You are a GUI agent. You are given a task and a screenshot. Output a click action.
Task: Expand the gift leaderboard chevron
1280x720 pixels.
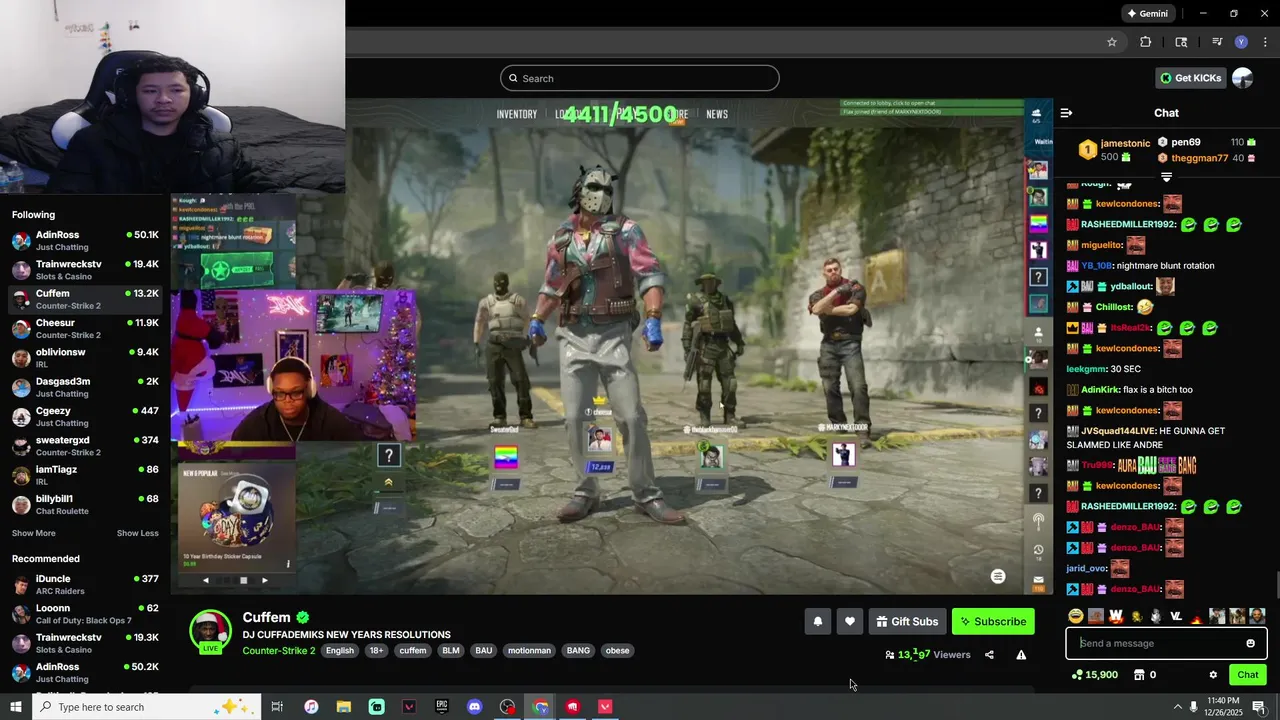tap(1166, 177)
